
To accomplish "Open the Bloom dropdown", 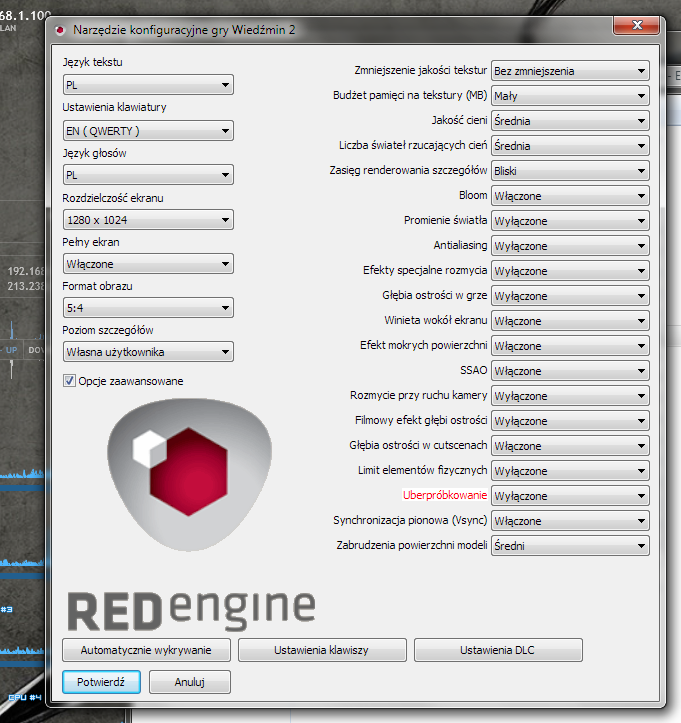I will pyautogui.click(x=570, y=196).
